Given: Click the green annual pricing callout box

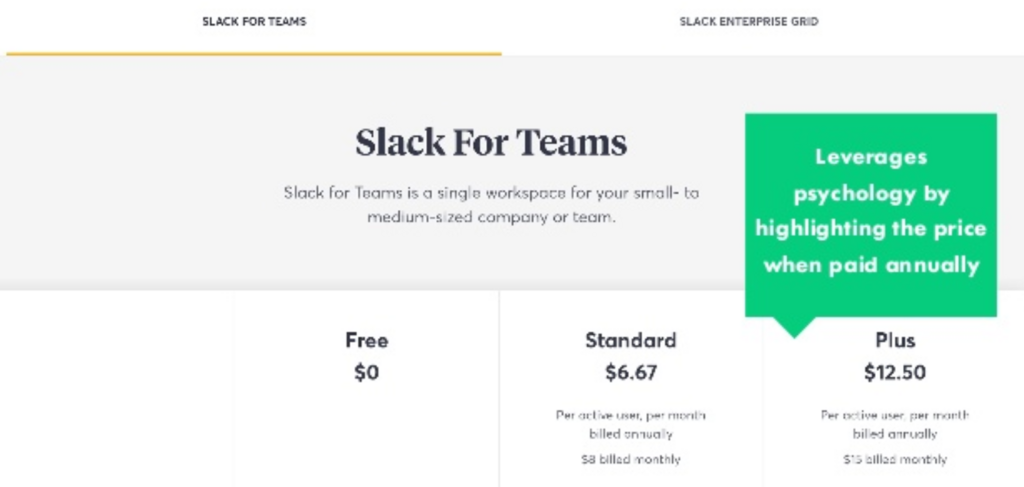Looking at the screenshot, I should point(871,215).
